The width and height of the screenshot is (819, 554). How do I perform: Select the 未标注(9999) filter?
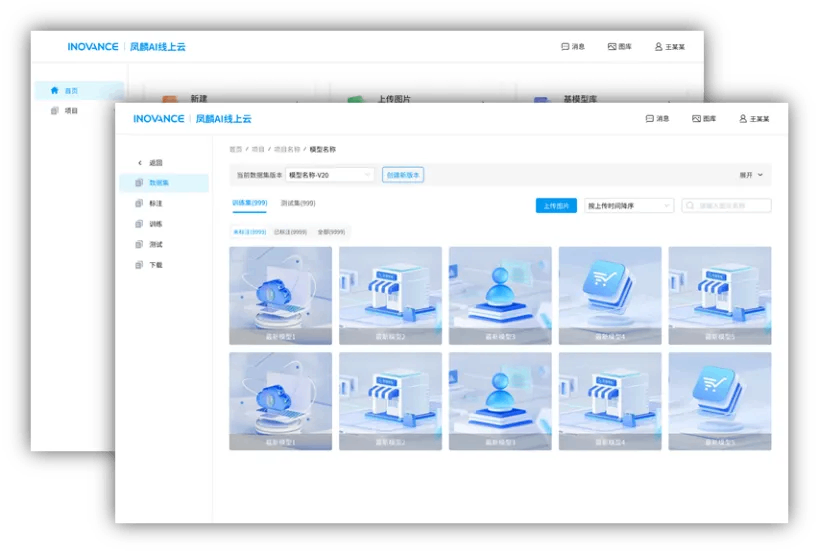249,231
